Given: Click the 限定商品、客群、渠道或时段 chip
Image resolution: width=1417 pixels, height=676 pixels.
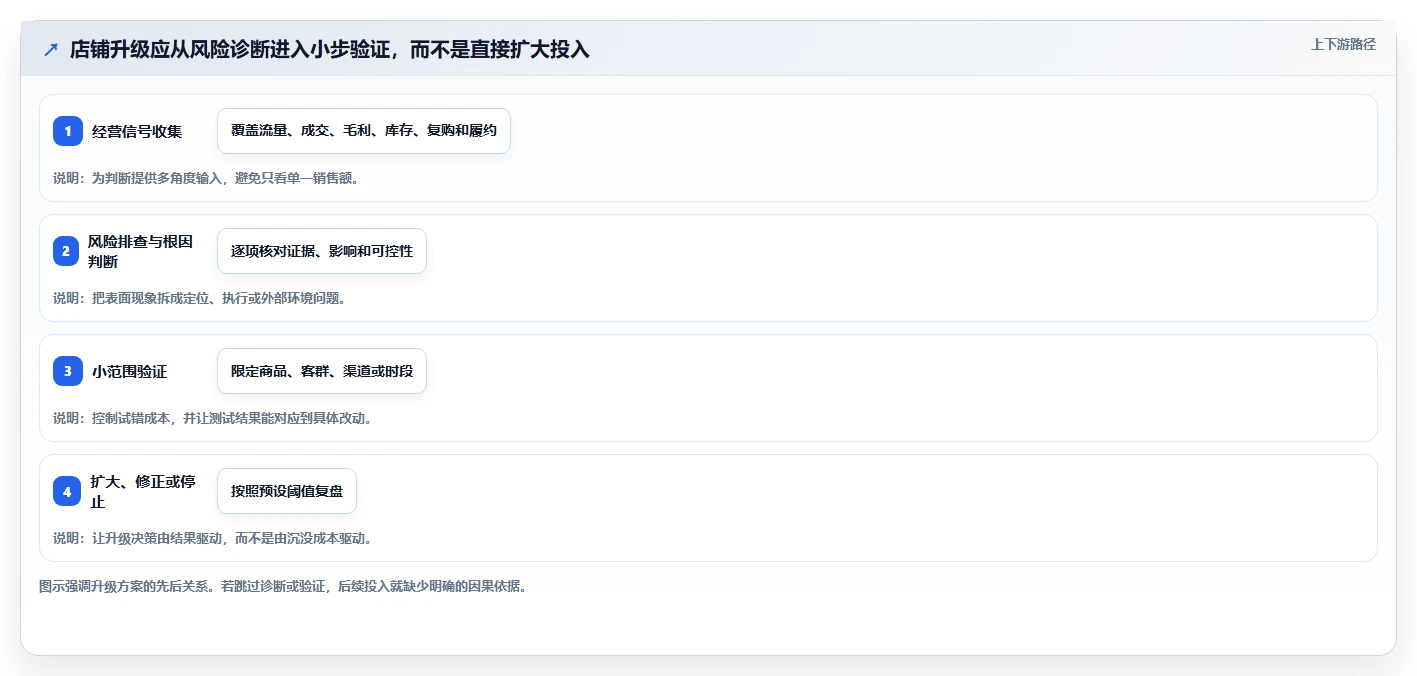Looking at the screenshot, I should [322, 371].
